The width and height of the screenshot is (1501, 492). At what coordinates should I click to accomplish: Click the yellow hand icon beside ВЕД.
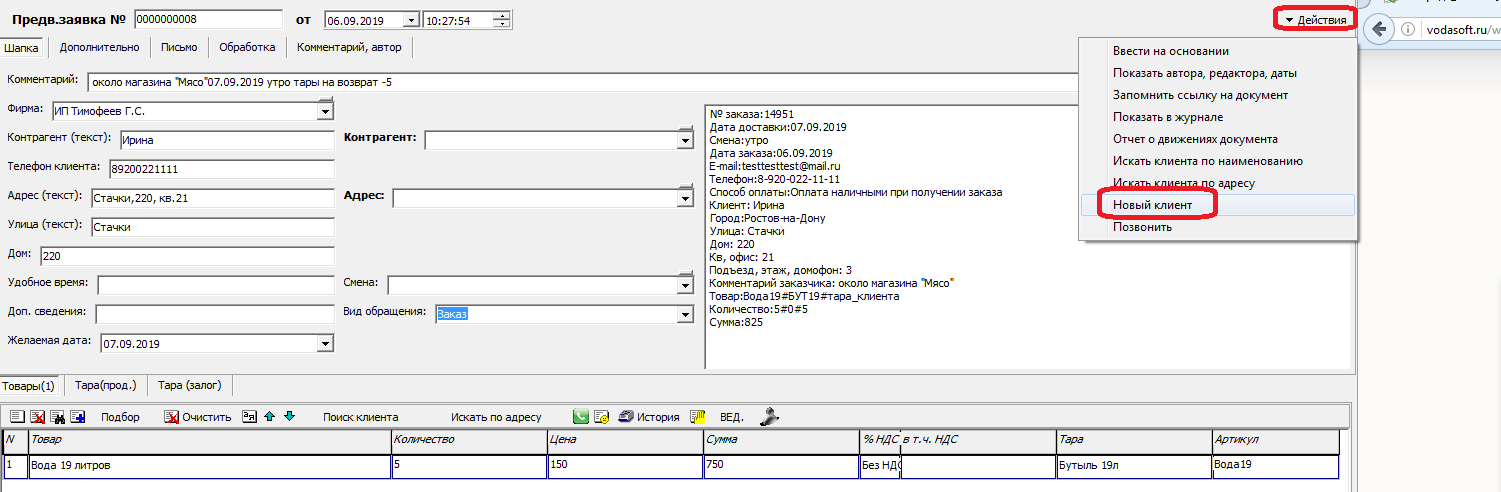[698, 417]
